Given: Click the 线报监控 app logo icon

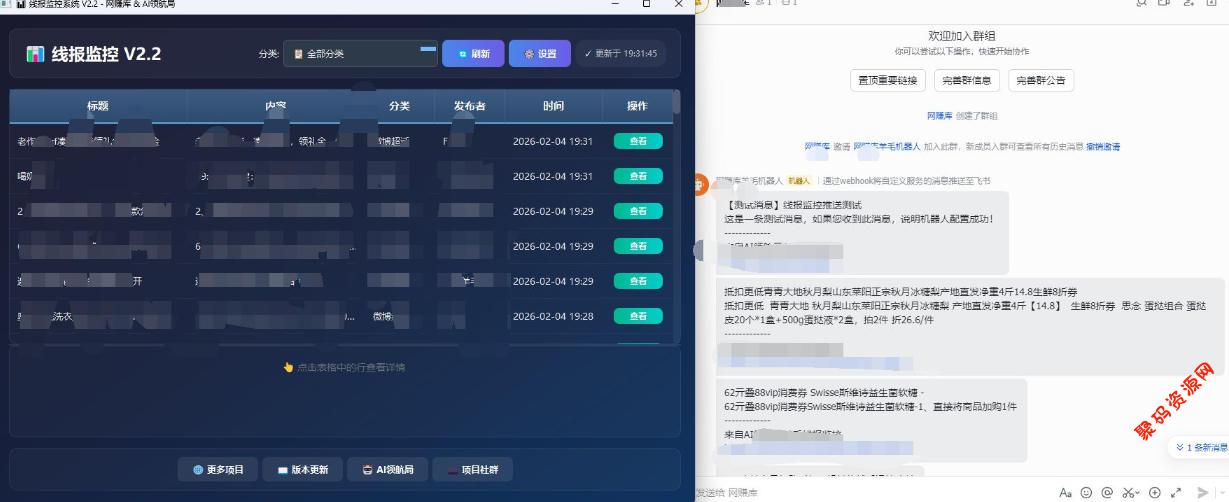Looking at the screenshot, I should point(35,54).
